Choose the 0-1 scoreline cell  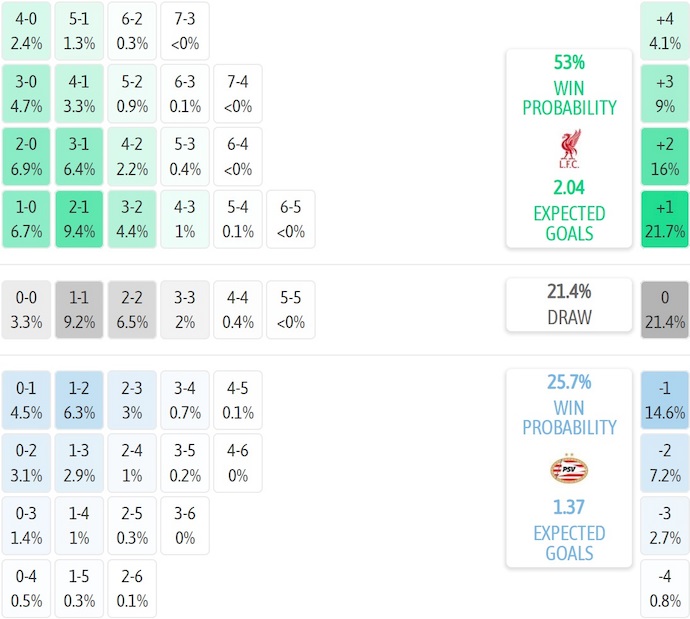point(26,400)
